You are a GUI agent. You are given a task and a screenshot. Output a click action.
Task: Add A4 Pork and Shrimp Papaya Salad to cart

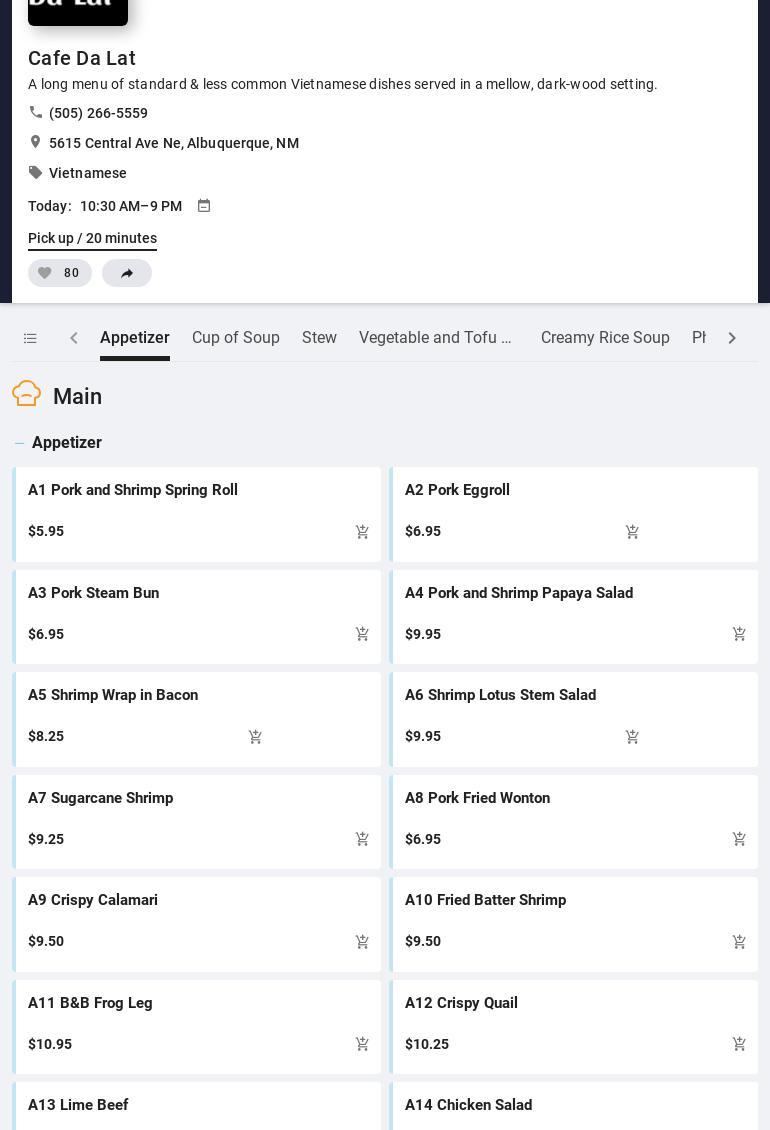(x=739, y=634)
